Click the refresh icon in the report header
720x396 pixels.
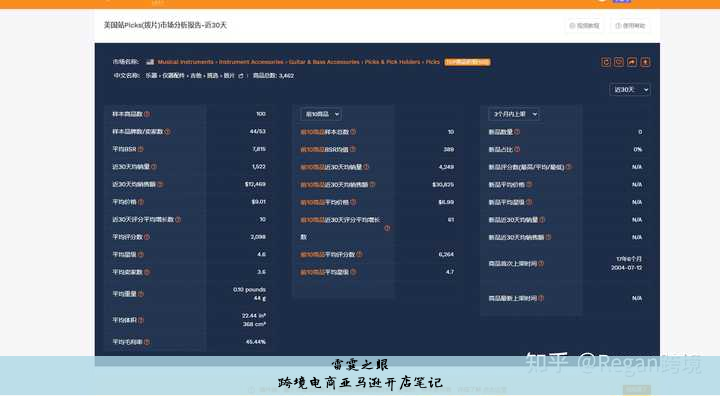pyautogui.click(x=606, y=62)
